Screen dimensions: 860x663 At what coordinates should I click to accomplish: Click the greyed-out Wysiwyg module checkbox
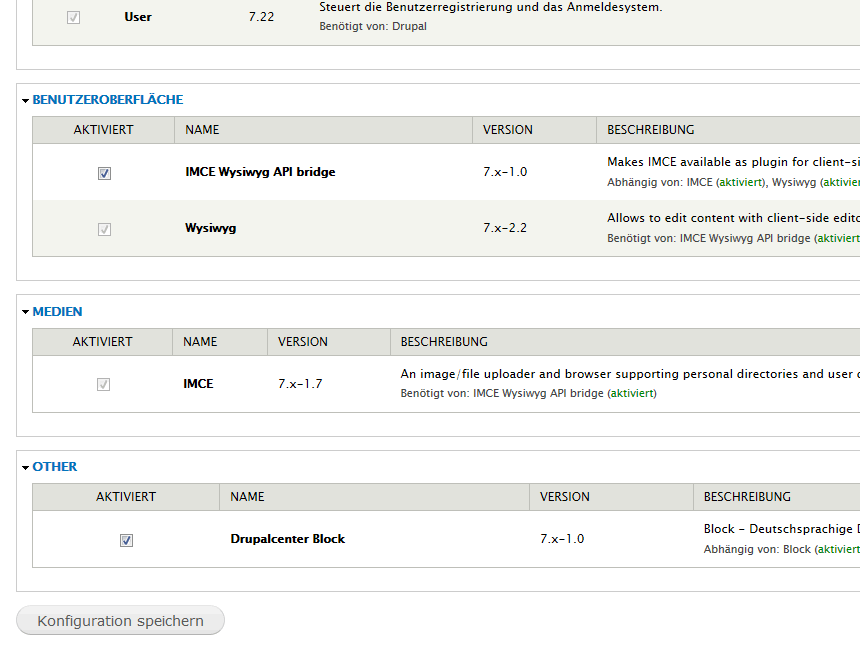[104, 229]
